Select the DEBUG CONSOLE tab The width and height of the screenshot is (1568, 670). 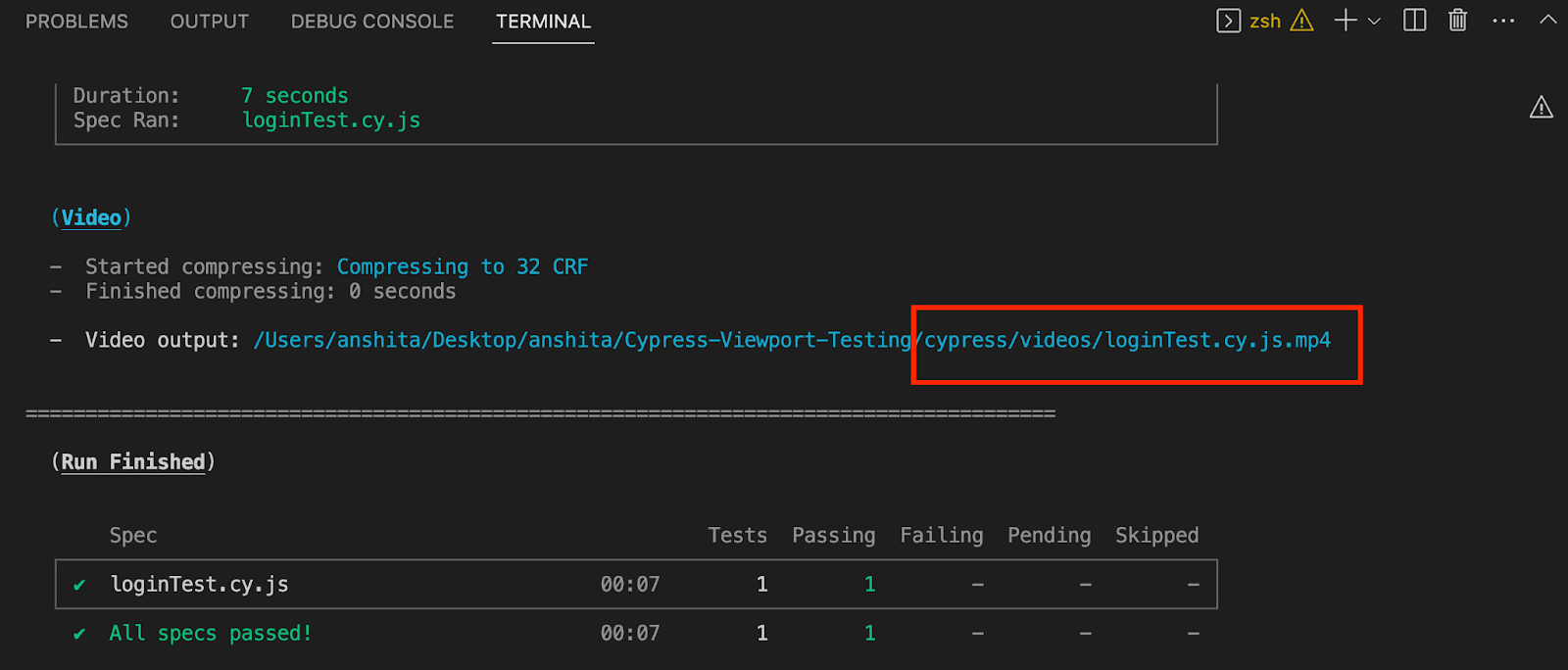[x=372, y=22]
